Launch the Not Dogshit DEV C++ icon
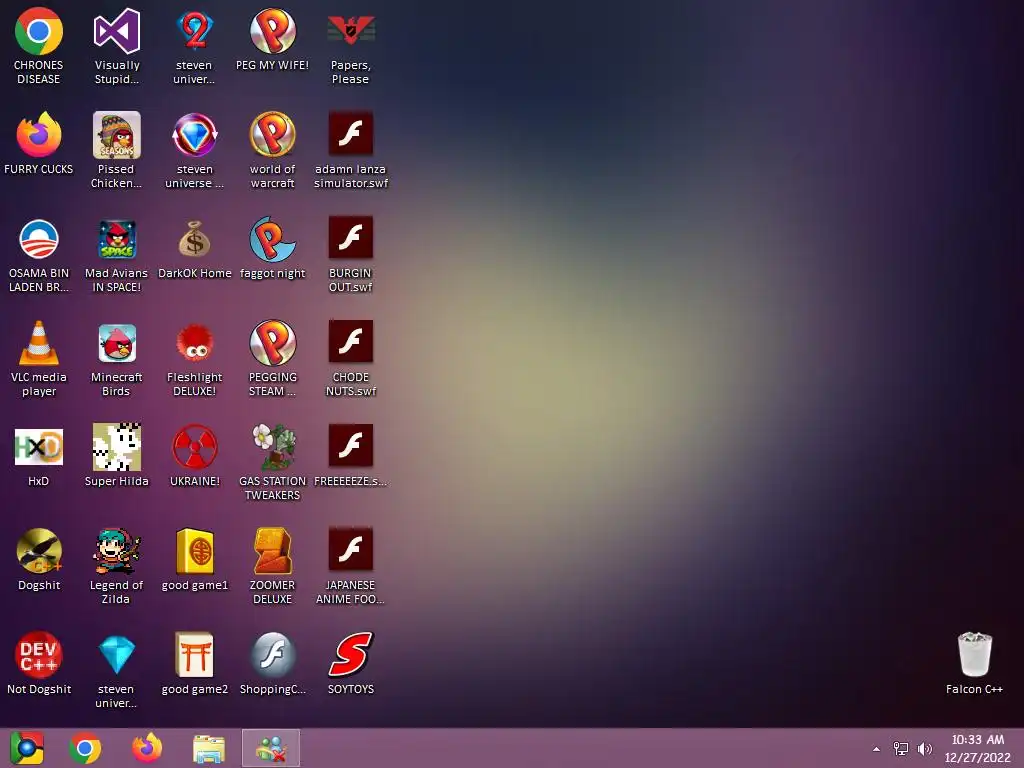Image resolution: width=1024 pixels, height=768 pixels. point(39,664)
